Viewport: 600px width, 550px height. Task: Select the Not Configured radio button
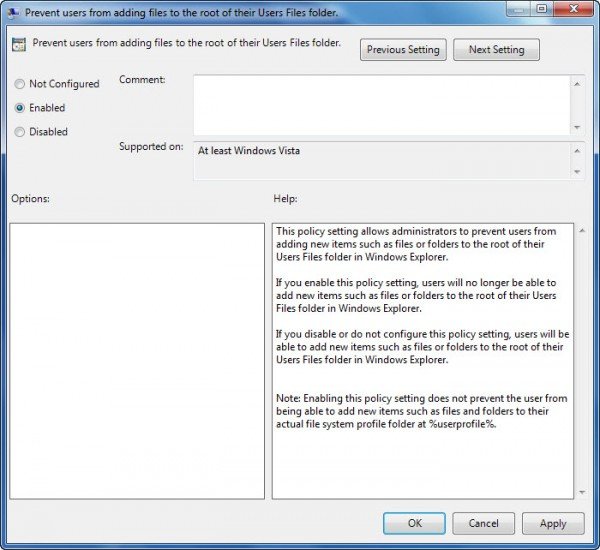pos(20,84)
